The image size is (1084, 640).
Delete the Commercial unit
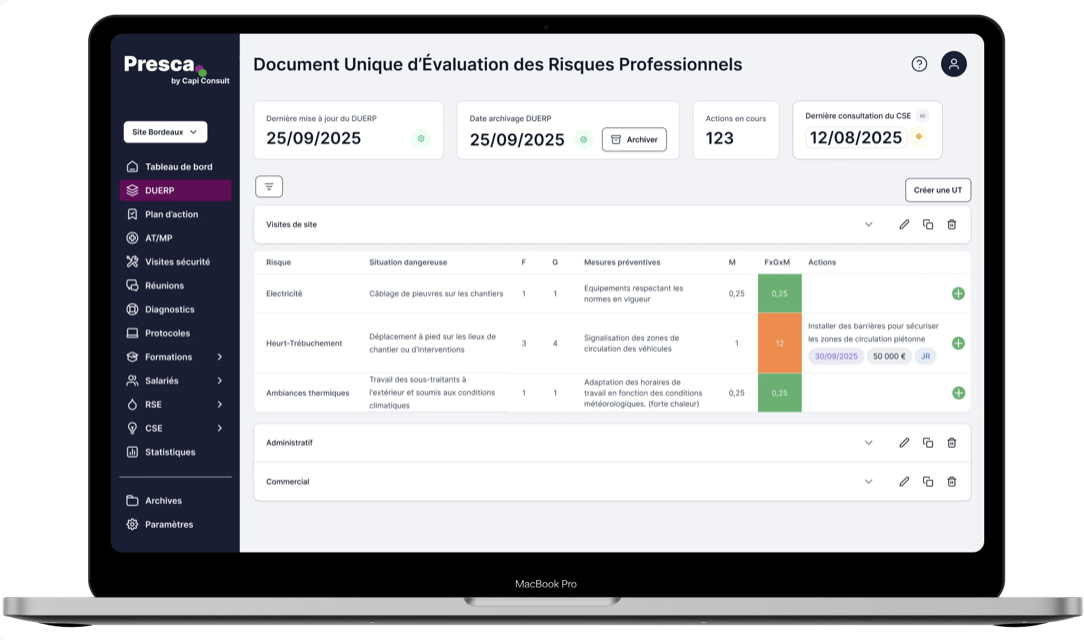(952, 482)
